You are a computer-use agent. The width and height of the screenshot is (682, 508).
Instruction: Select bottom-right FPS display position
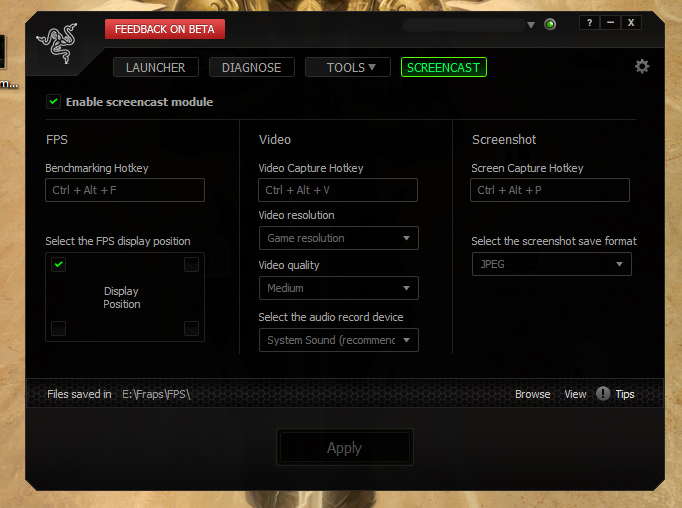[x=191, y=328]
